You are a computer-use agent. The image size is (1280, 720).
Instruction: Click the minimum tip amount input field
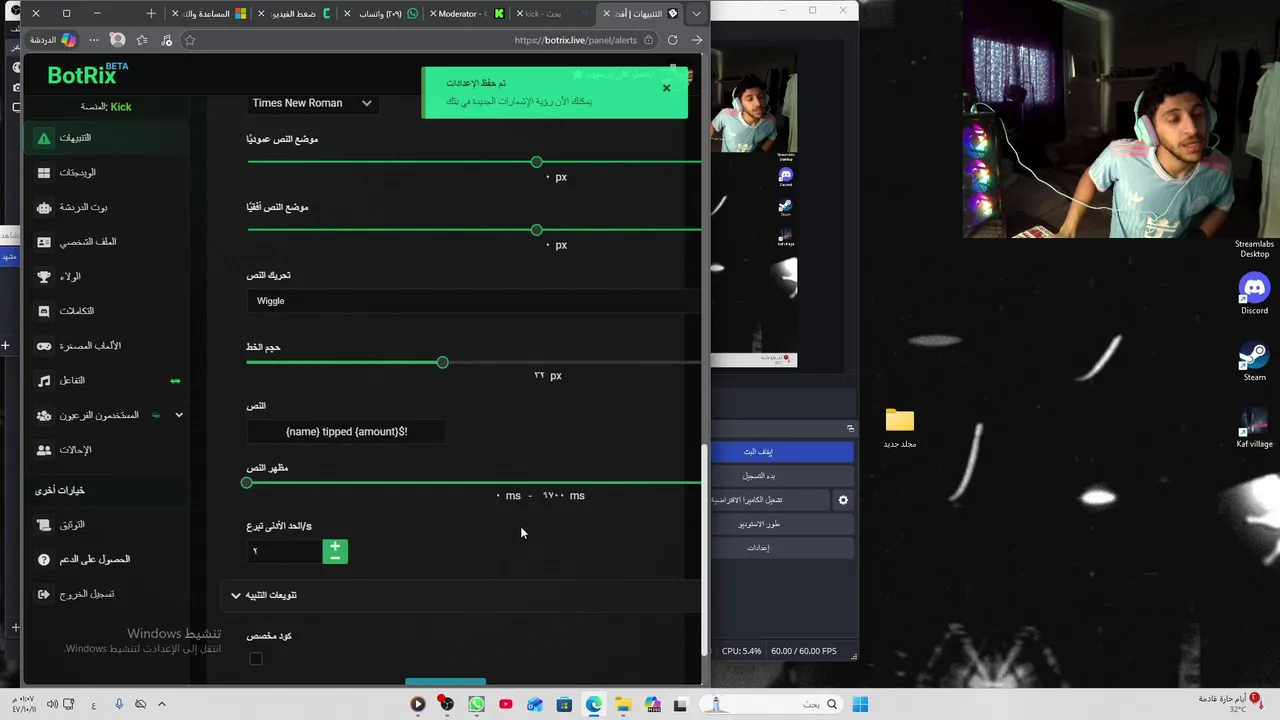285,551
